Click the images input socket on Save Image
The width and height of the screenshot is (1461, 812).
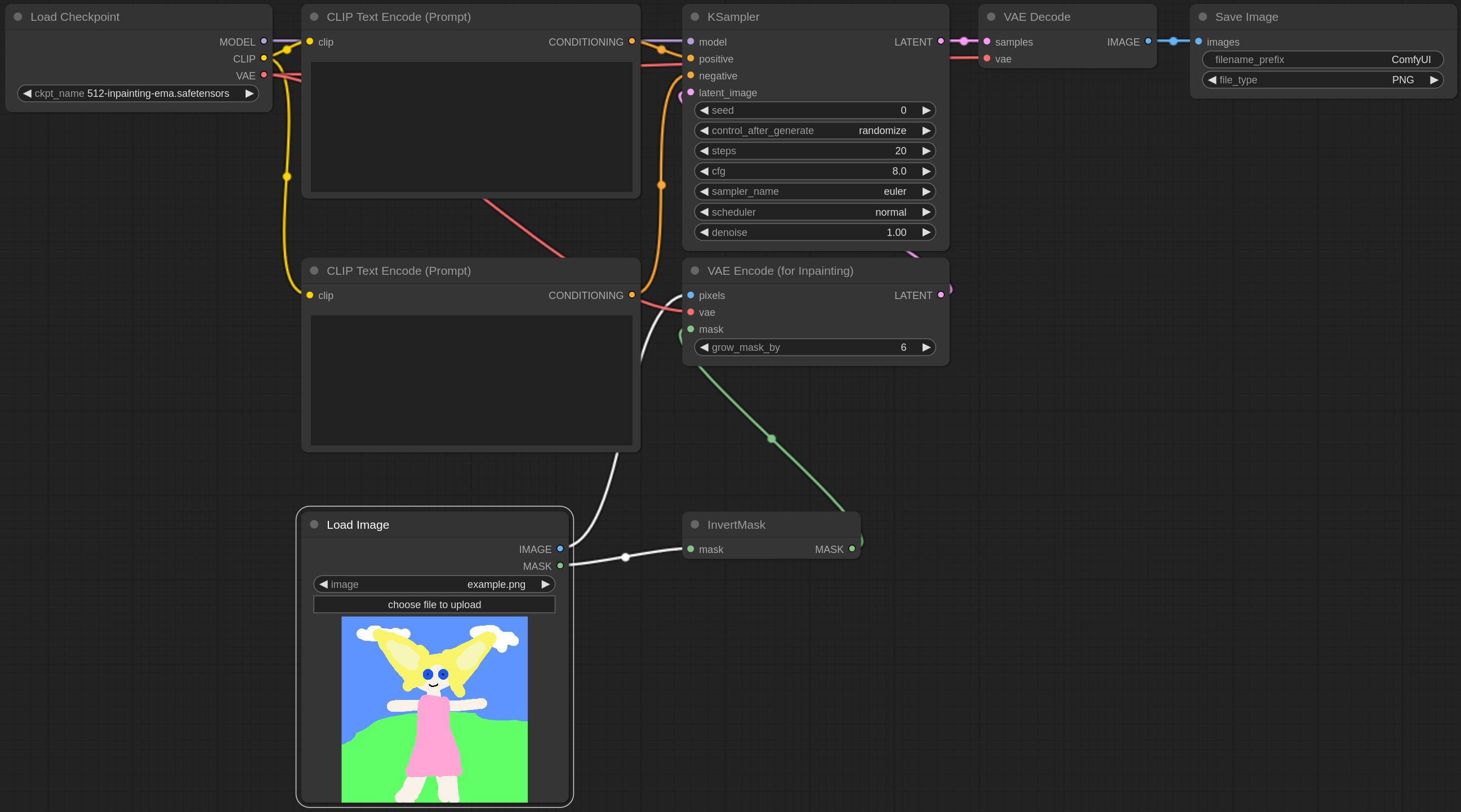coord(1199,42)
